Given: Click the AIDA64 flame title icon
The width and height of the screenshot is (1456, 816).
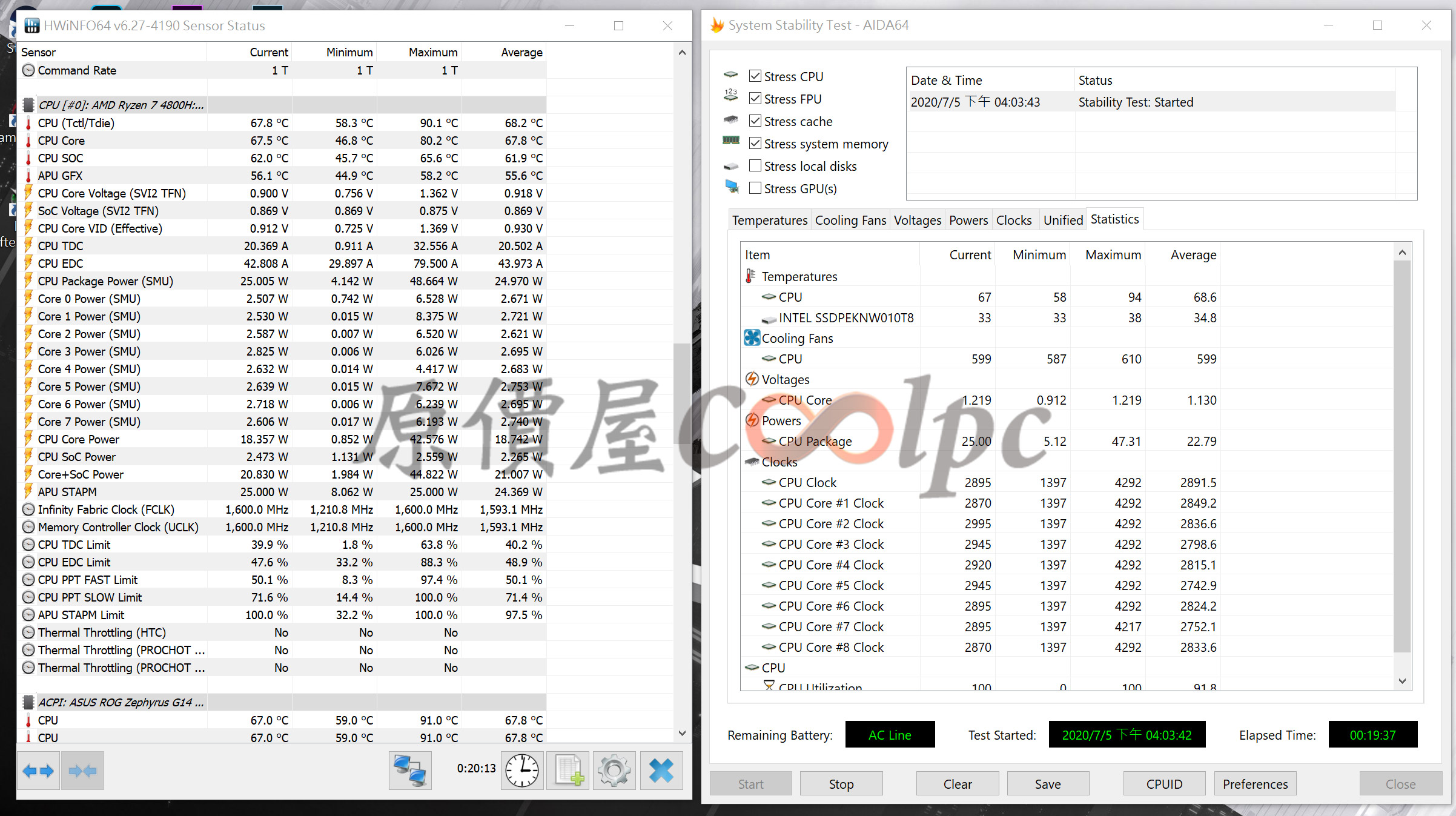Looking at the screenshot, I should pyautogui.click(x=717, y=25).
